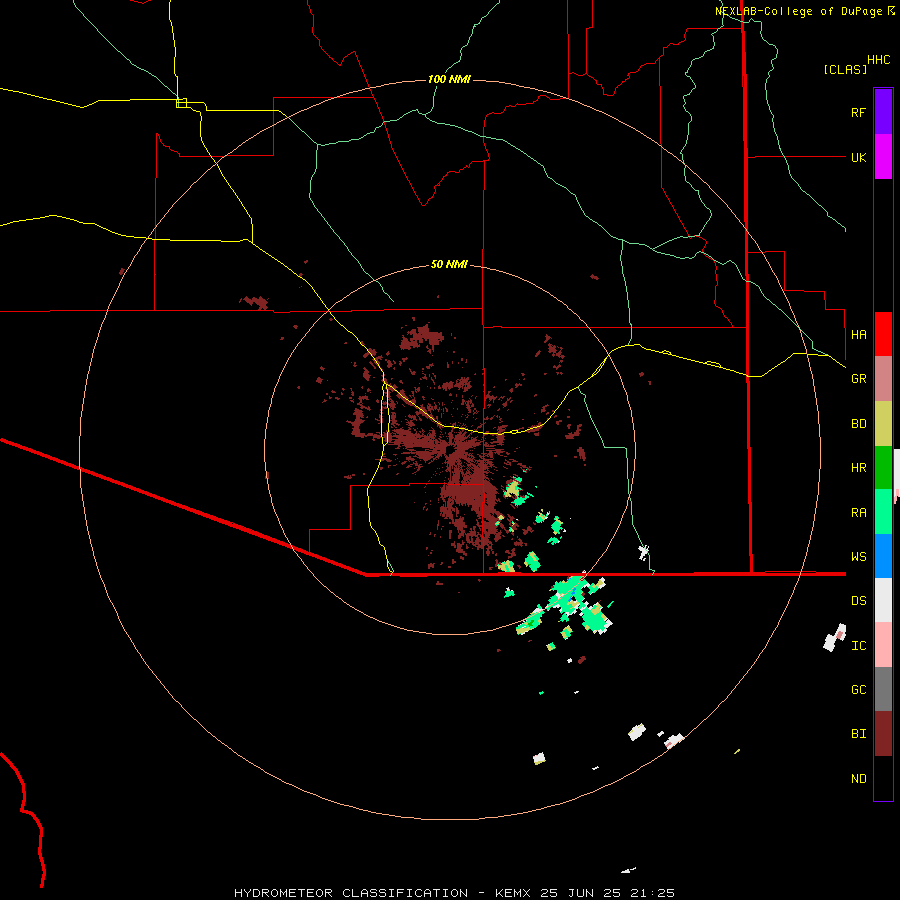Screen dimensions: 900x900
Task: Click the DS white legend swatch
Action: point(883,600)
